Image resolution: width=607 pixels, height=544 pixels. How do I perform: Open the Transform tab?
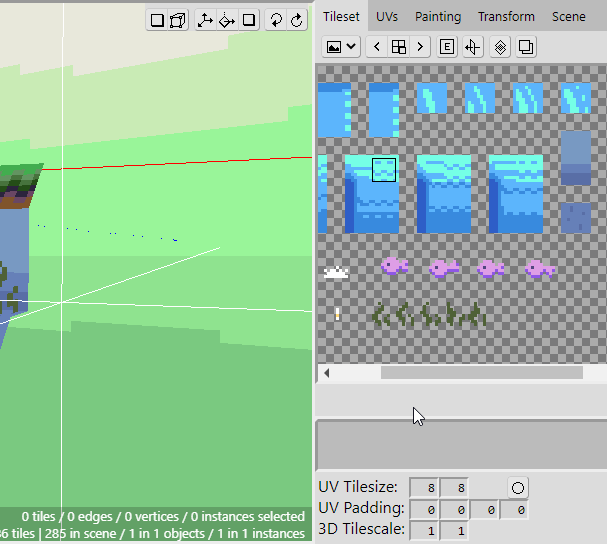[506, 17]
